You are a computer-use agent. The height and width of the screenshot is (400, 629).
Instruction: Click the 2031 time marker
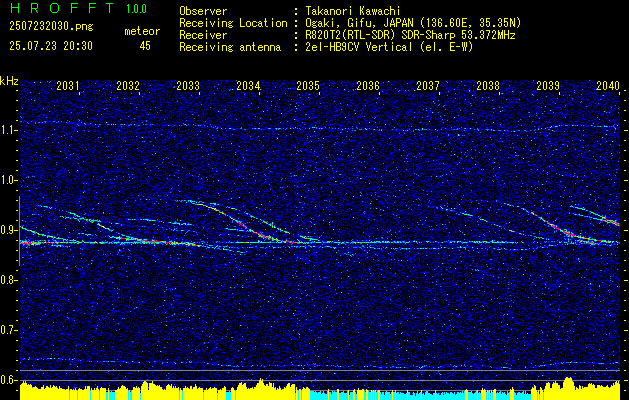coord(68,85)
